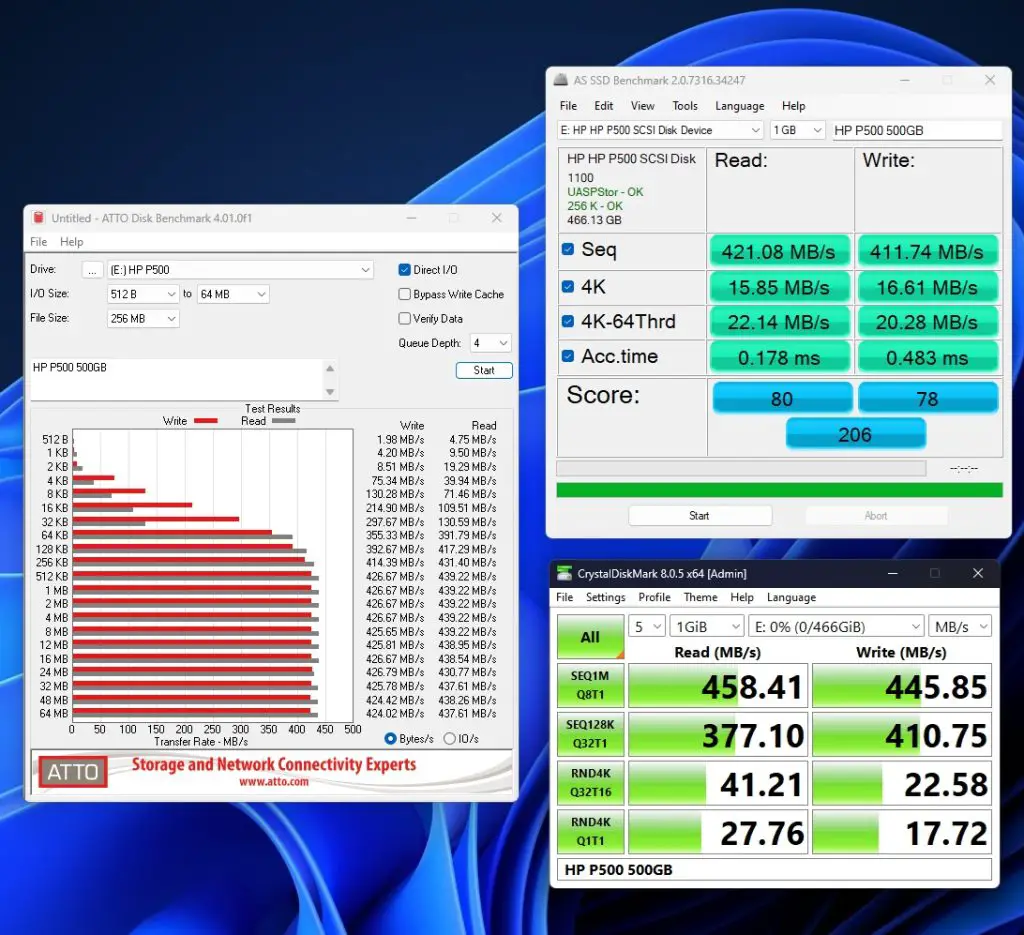Uncheck the Acc.time test checkbox
Image resolution: width=1024 pixels, height=935 pixels.
point(568,356)
